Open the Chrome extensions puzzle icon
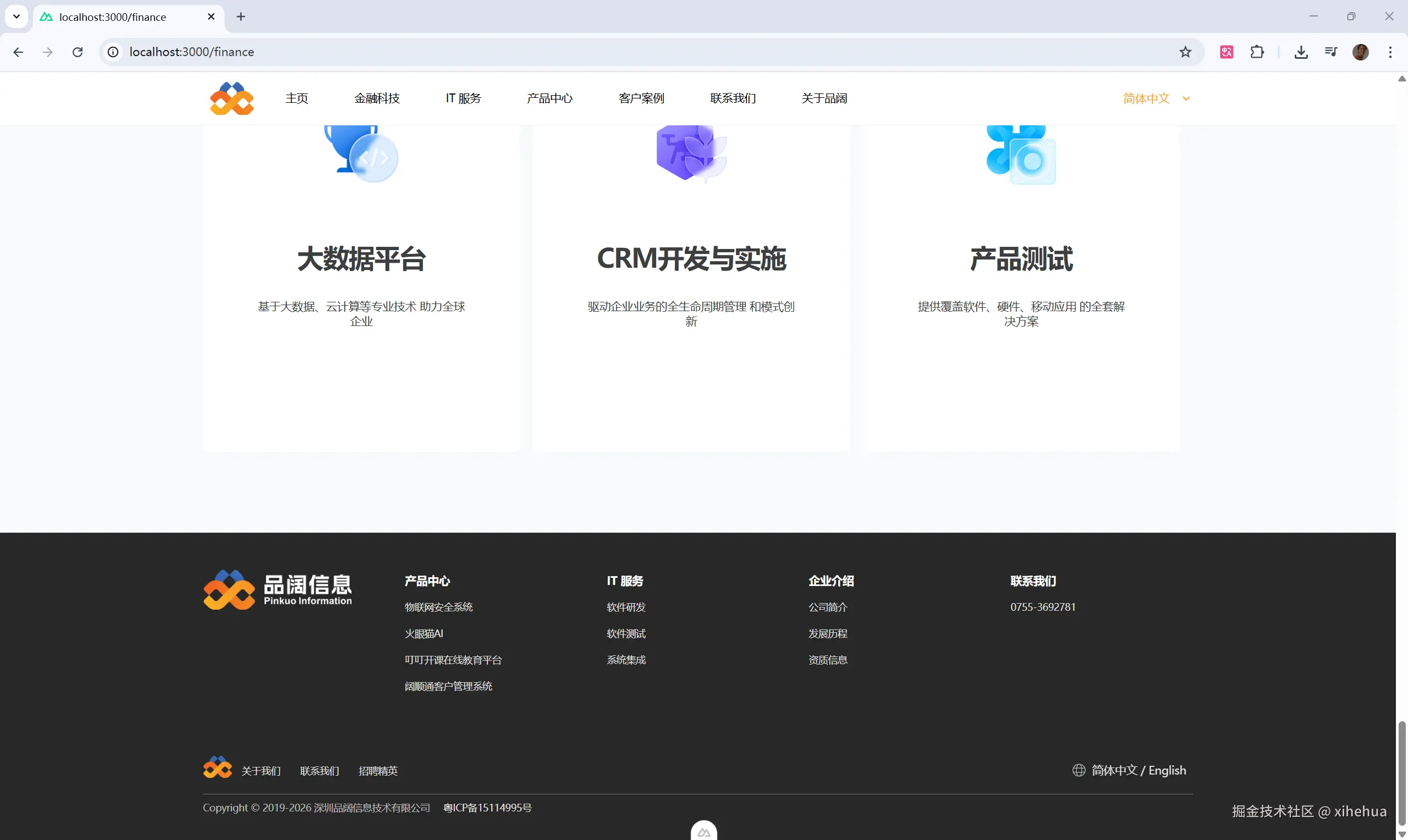The width and height of the screenshot is (1408, 840). pos(1257,52)
